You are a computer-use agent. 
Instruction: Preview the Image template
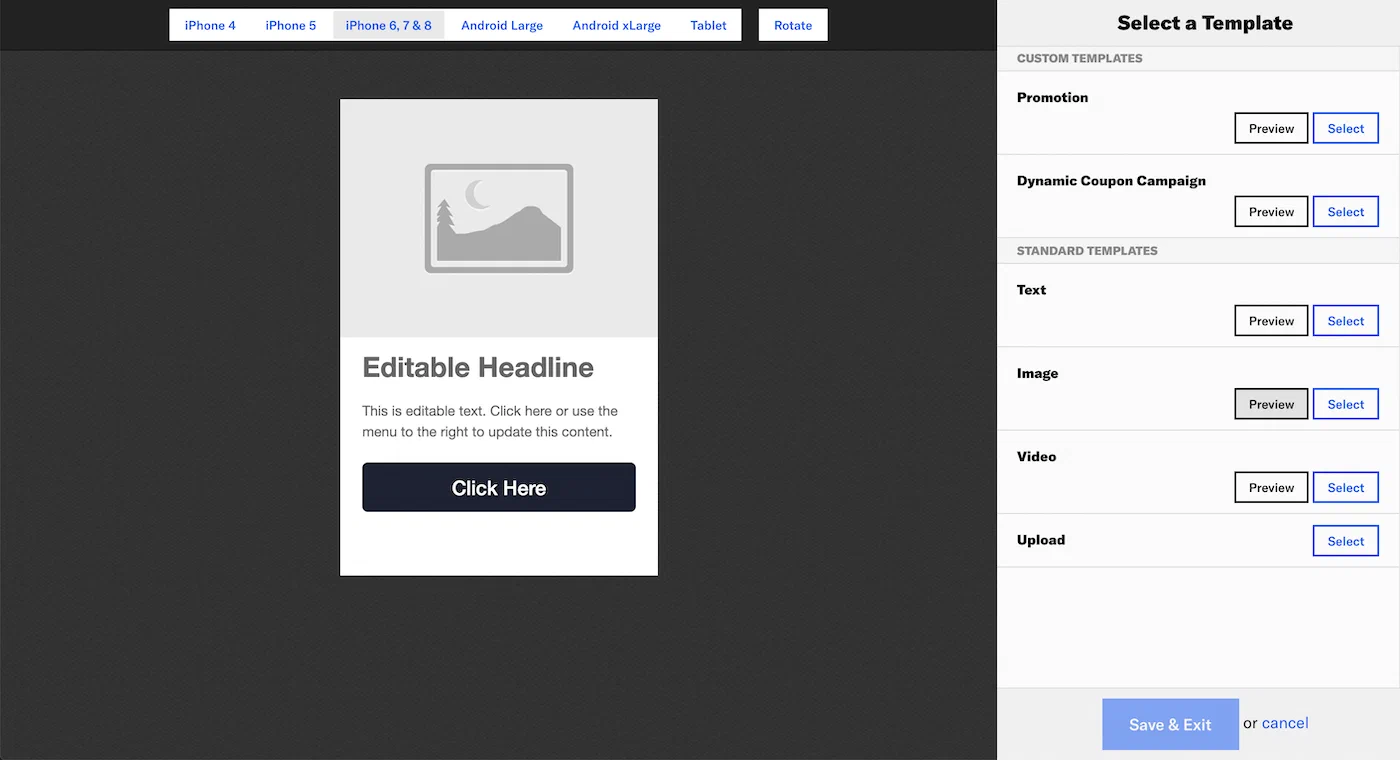tap(1270, 404)
